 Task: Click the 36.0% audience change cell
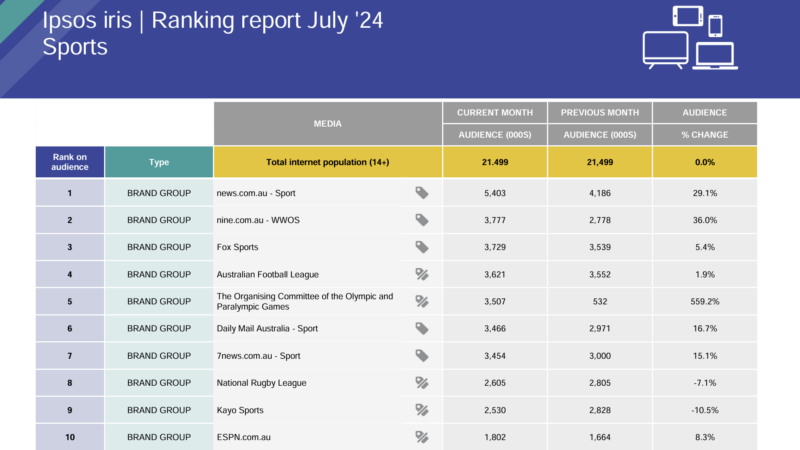pos(705,220)
